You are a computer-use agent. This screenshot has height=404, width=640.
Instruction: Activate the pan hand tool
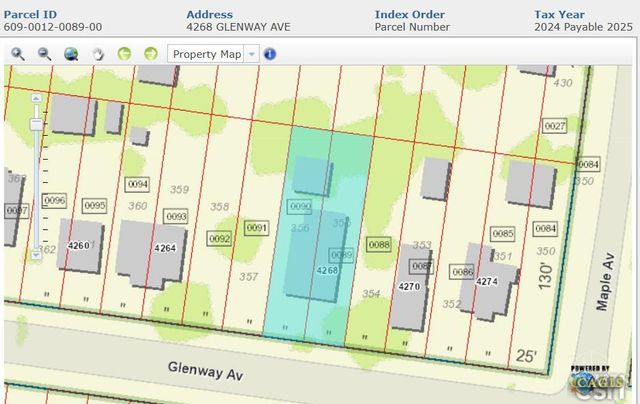point(98,52)
